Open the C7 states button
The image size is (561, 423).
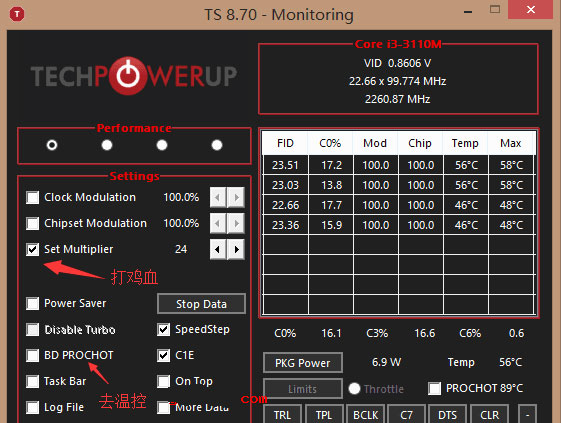(406, 415)
